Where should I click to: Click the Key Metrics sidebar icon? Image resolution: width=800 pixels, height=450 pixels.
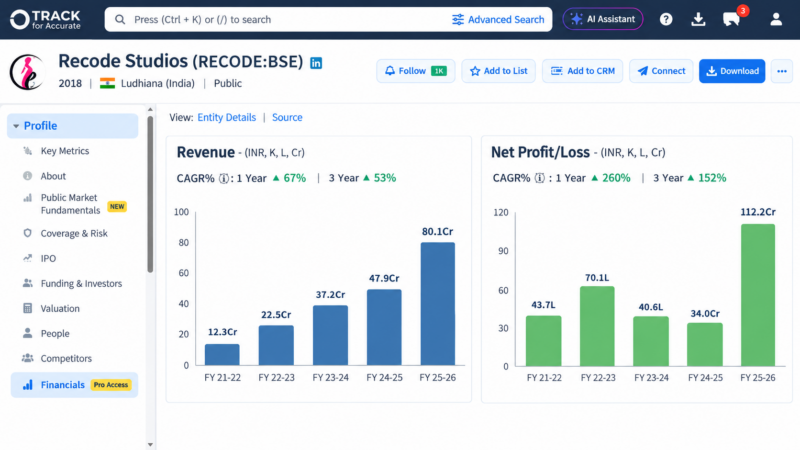coord(28,151)
